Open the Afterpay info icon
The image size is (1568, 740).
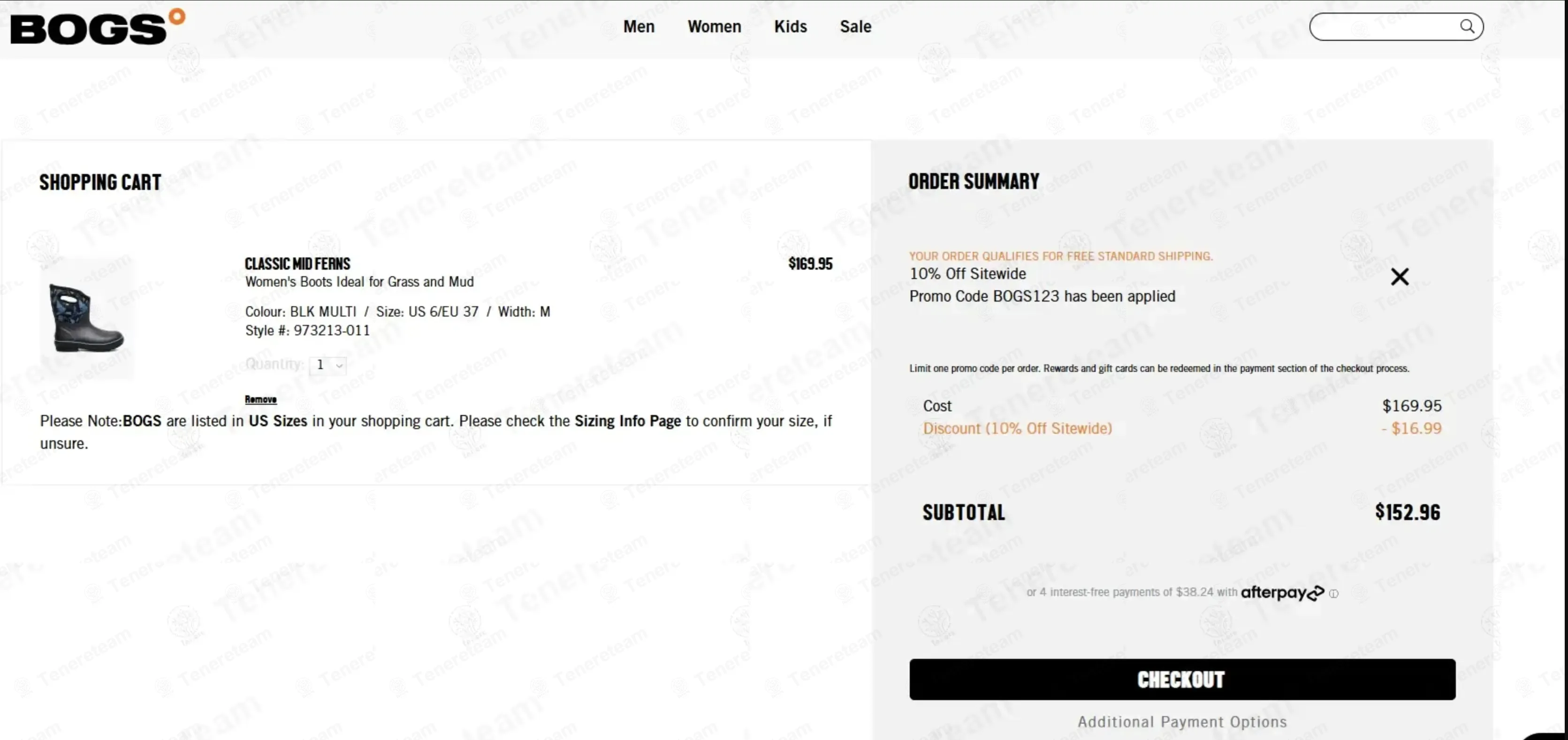(1334, 594)
